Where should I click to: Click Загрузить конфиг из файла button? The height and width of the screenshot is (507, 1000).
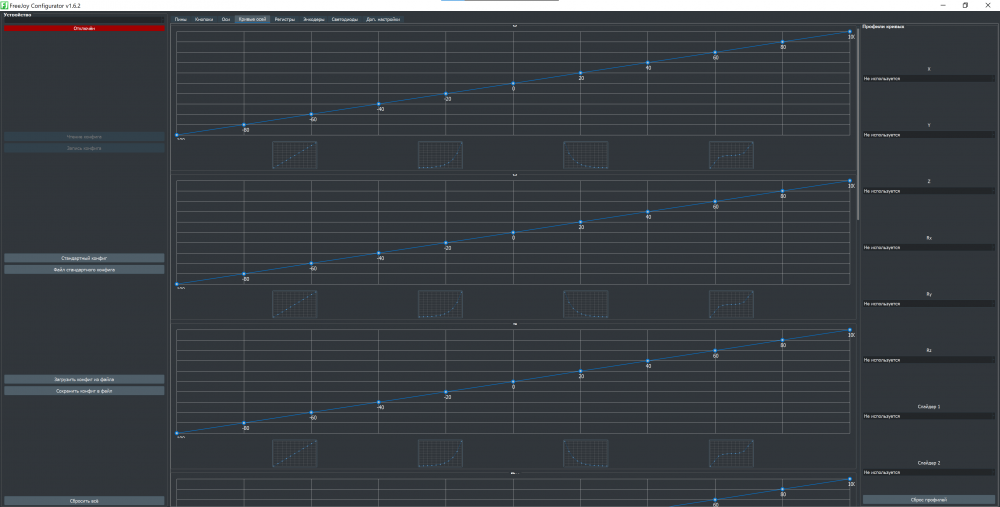[x=84, y=379]
